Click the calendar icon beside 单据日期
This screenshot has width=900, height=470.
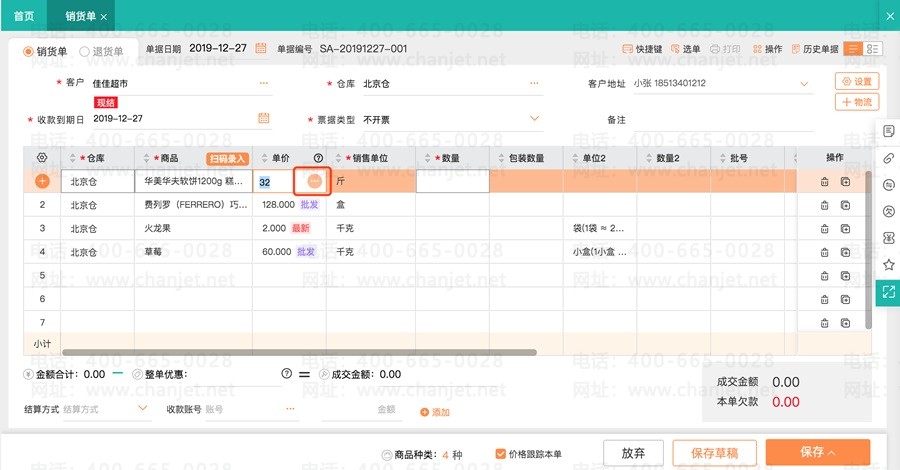[261, 48]
